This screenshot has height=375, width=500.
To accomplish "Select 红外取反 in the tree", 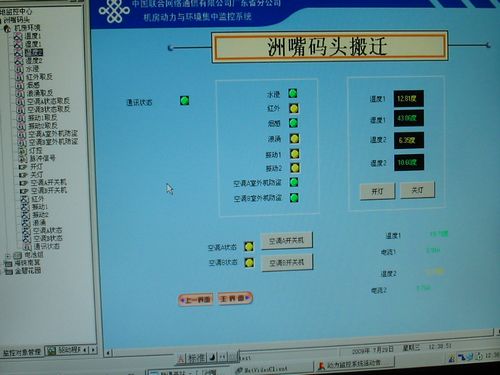I will point(39,77).
